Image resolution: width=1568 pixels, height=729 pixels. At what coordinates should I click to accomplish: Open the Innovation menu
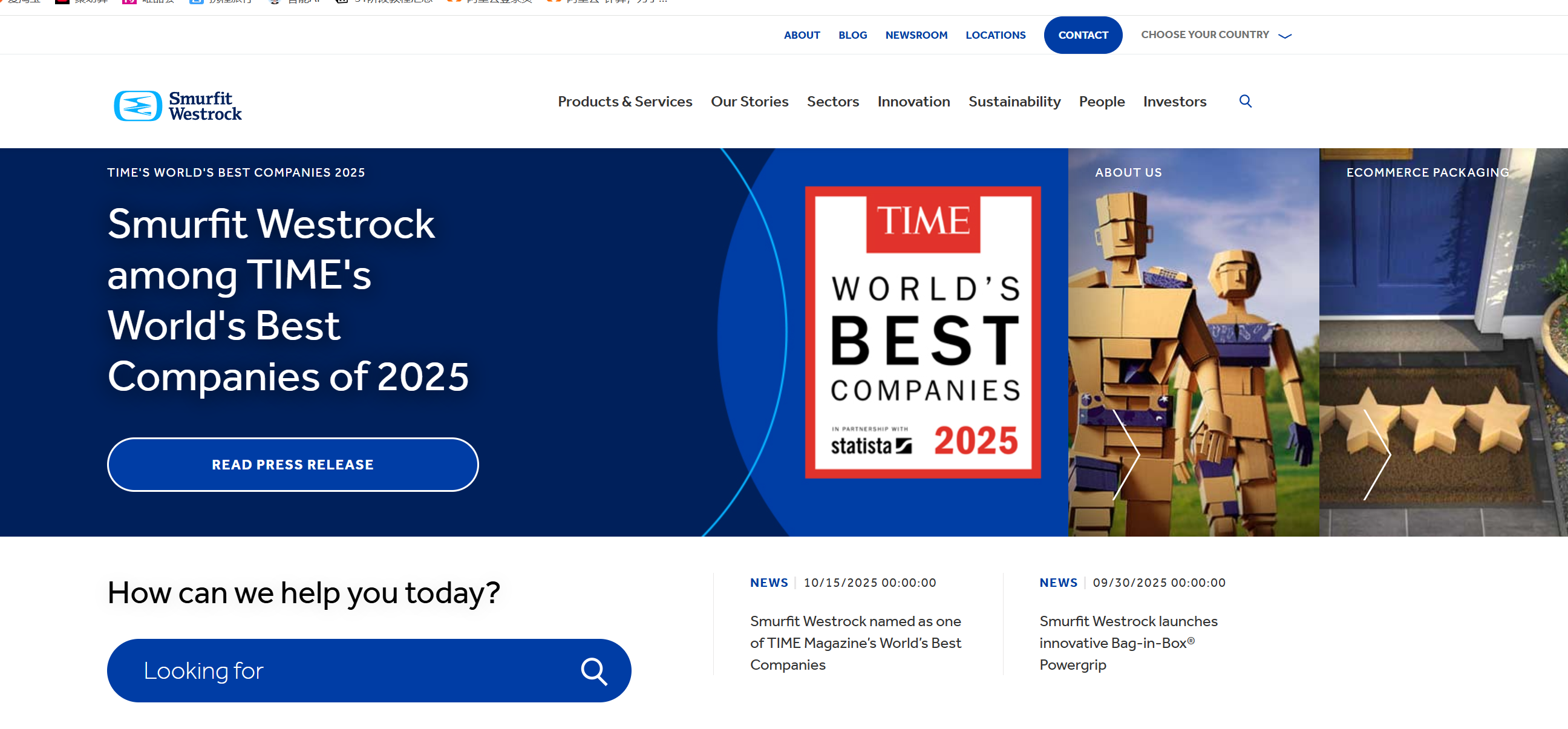[913, 102]
